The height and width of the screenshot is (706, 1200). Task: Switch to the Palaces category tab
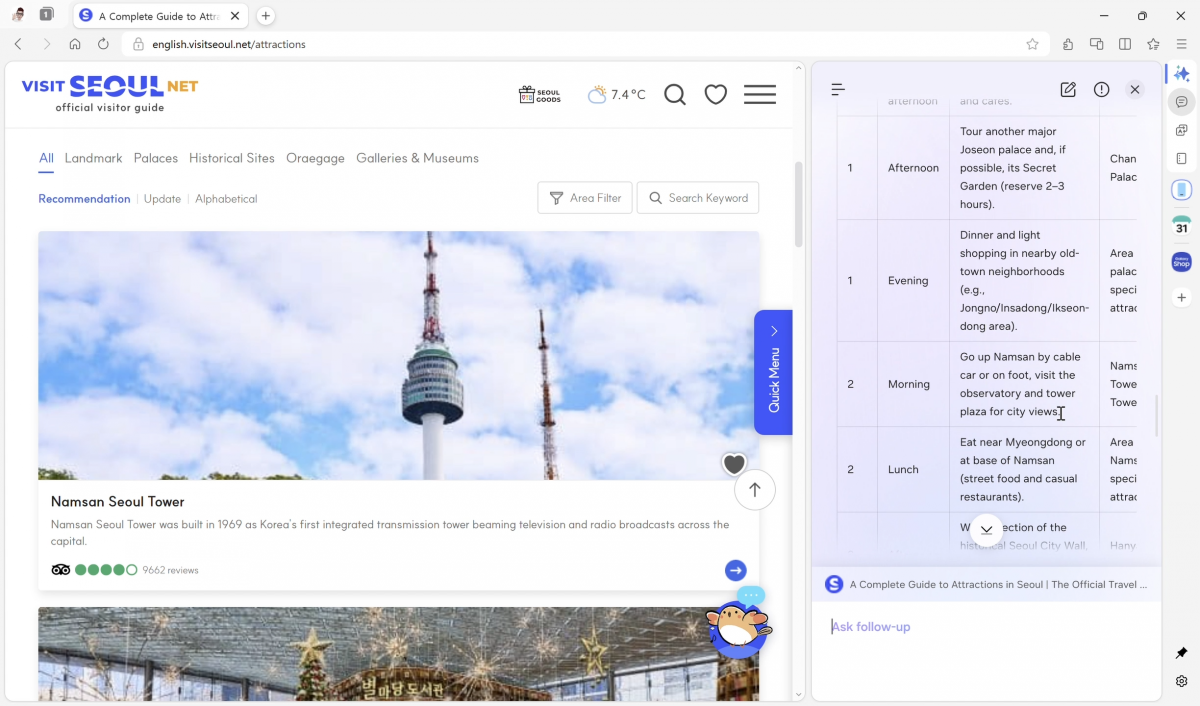[x=156, y=158]
